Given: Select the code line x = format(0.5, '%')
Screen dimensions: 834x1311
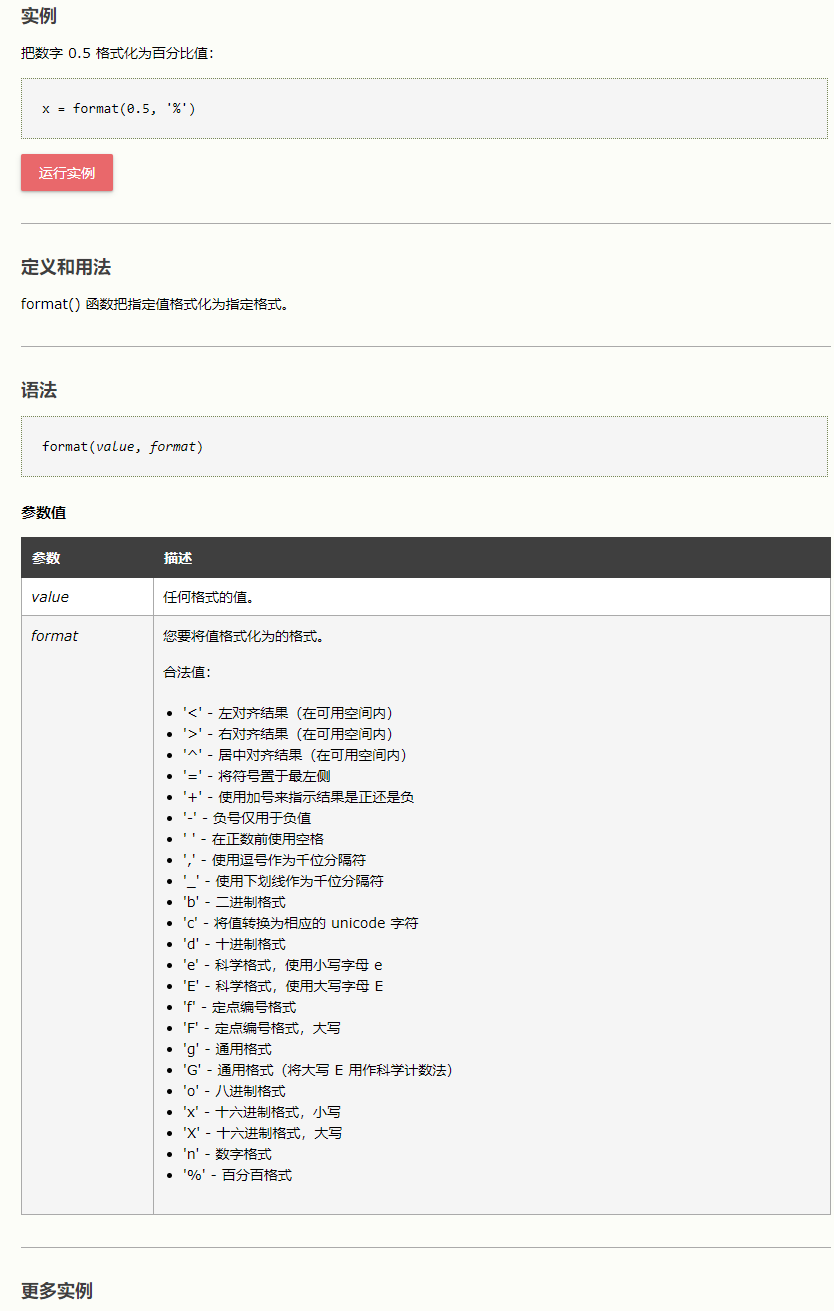Looking at the screenshot, I should point(119,108).
